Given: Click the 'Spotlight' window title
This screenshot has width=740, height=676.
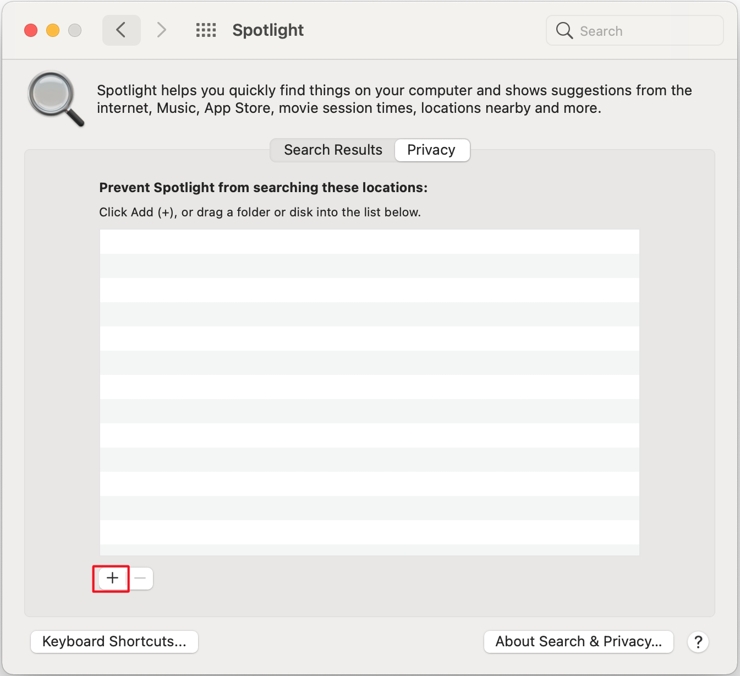Looking at the screenshot, I should pos(268,30).
